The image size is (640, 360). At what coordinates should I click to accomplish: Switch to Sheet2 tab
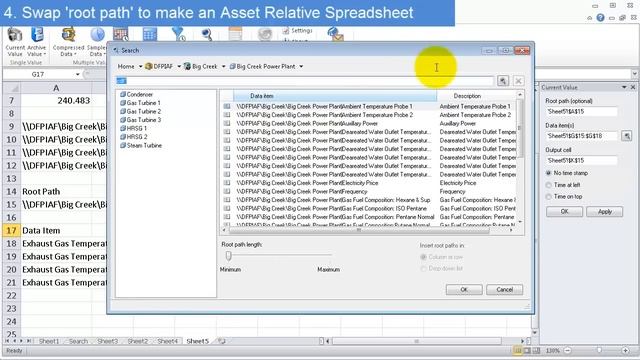(138, 341)
